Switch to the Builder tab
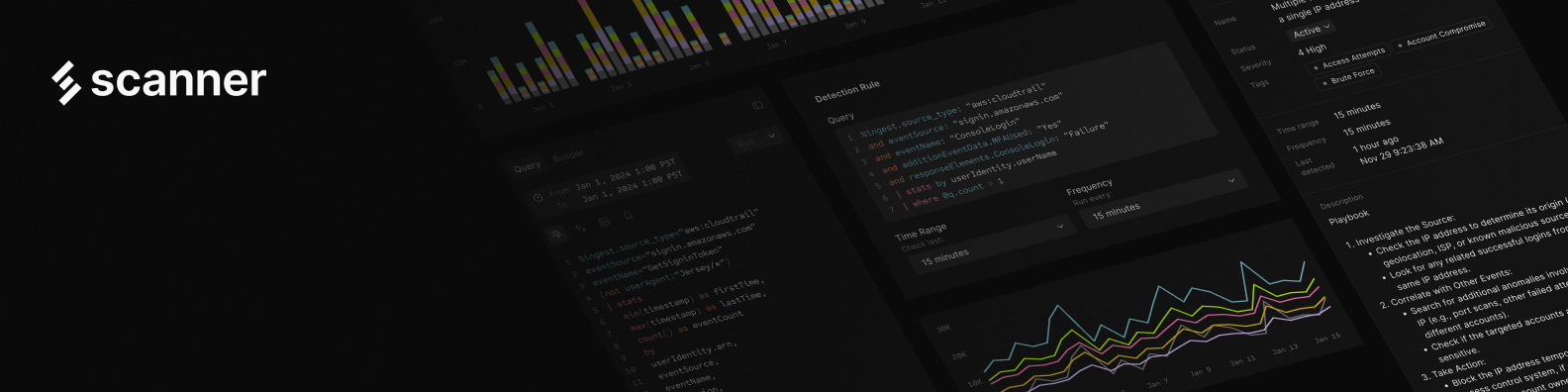This screenshot has width=1568, height=392. [567, 156]
